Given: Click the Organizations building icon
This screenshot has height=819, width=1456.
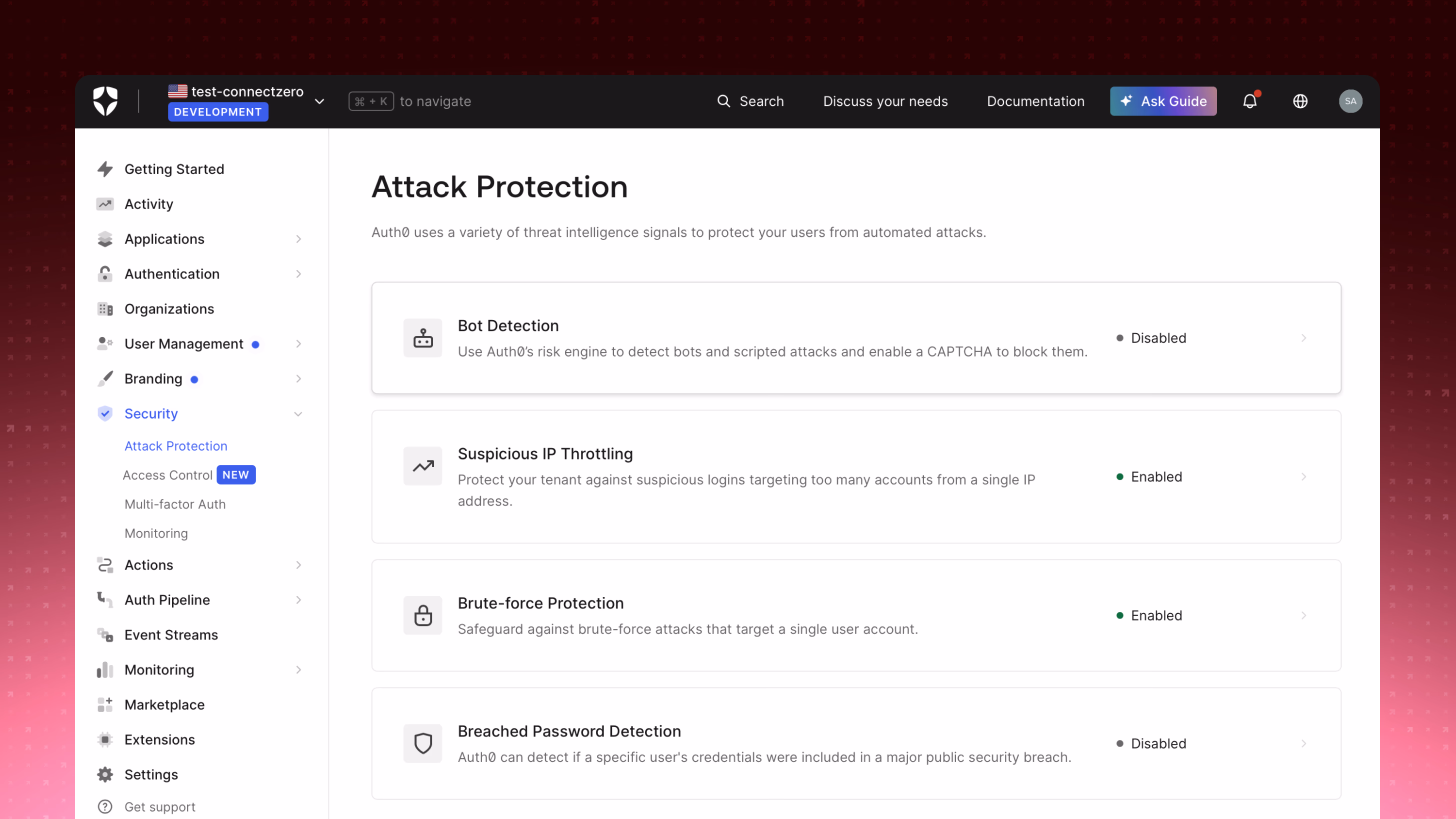Looking at the screenshot, I should [105, 309].
